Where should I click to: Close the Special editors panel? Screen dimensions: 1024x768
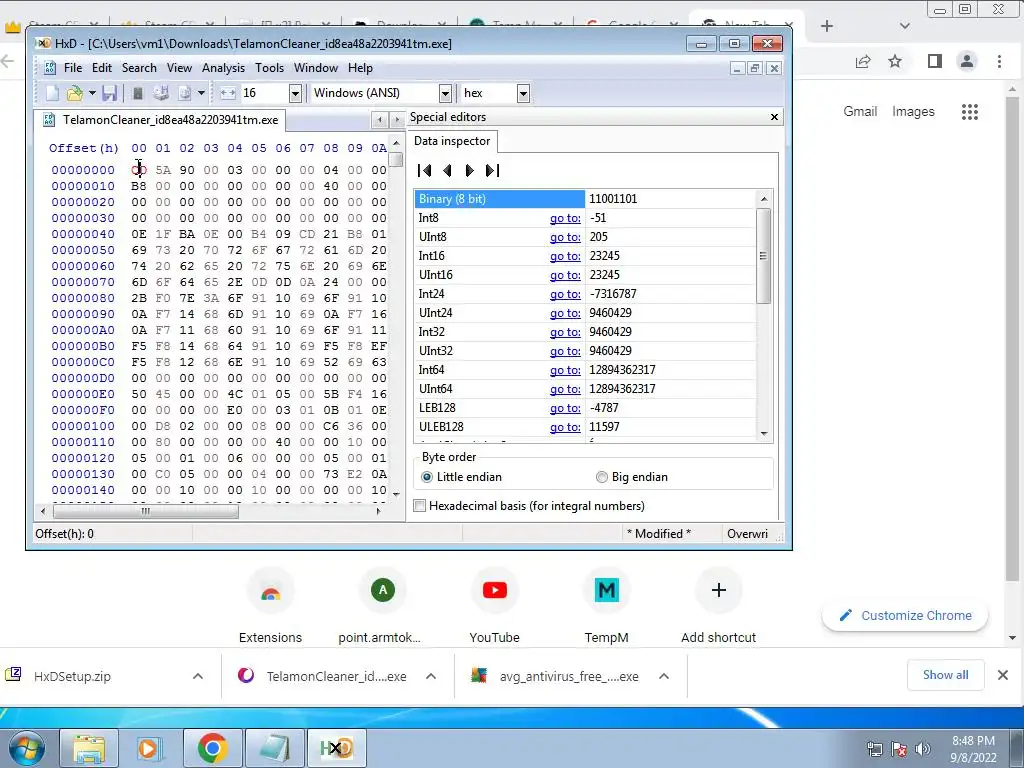click(x=775, y=117)
